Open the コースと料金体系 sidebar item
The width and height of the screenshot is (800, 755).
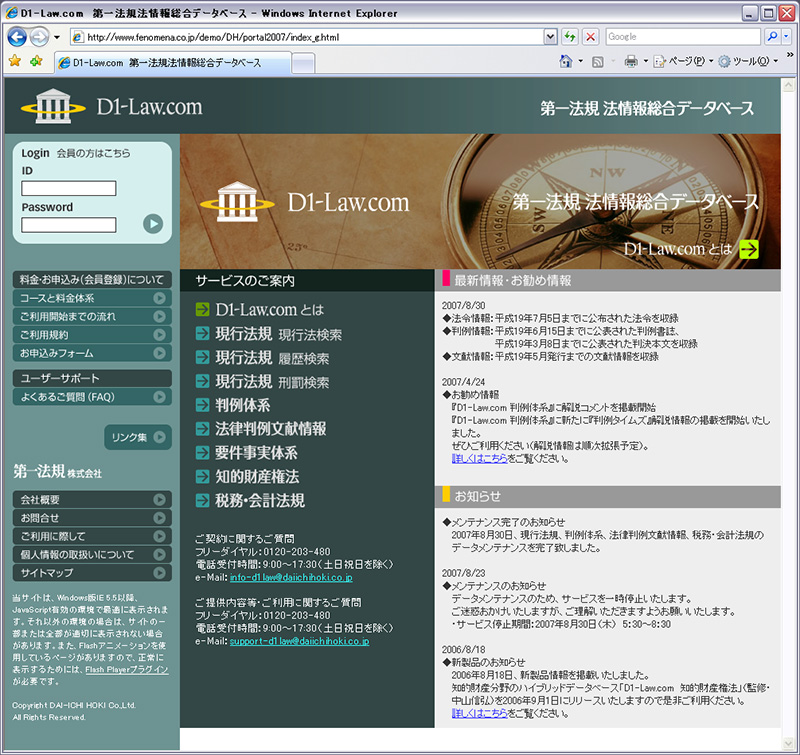92,298
